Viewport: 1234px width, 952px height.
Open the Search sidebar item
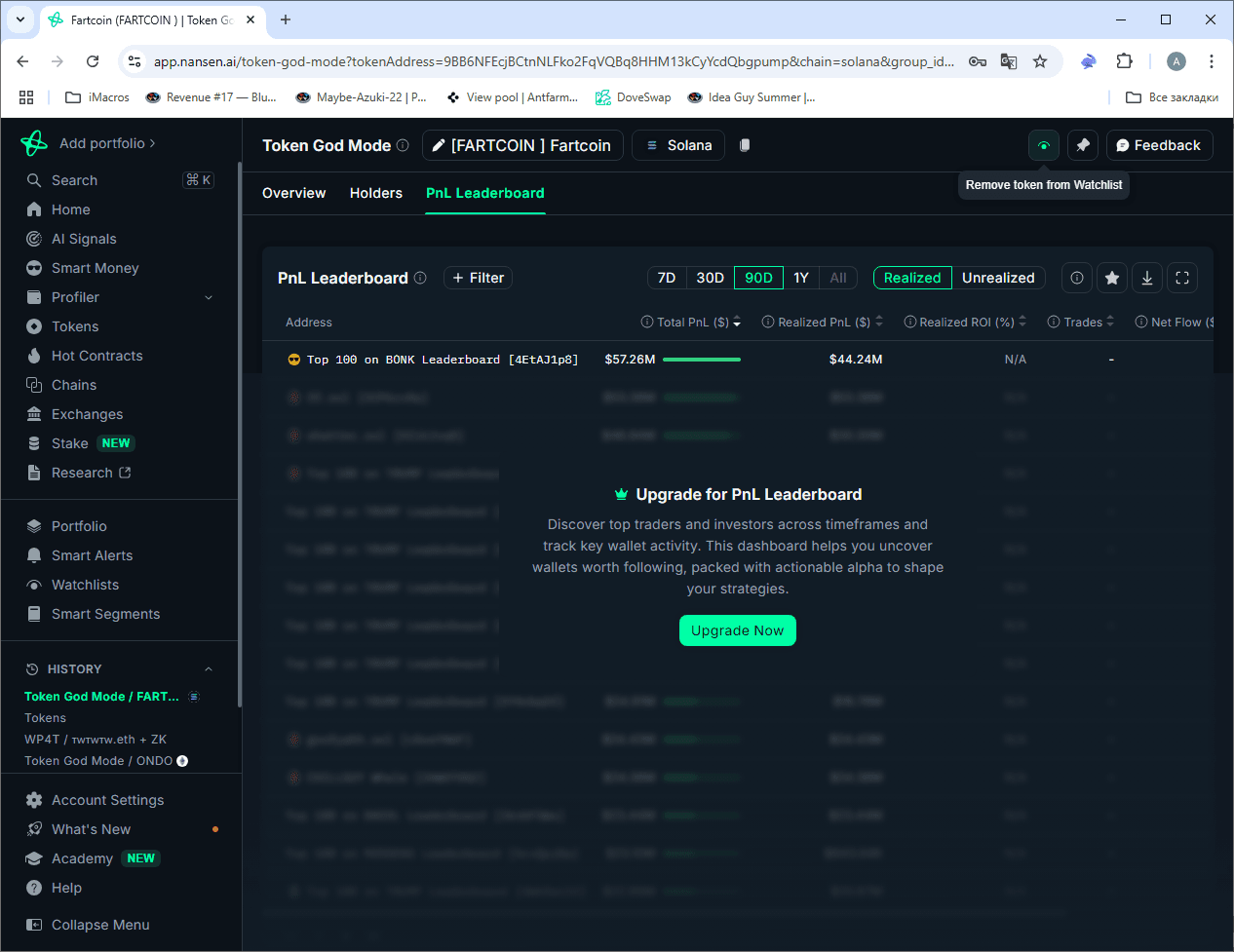(x=120, y=180)
